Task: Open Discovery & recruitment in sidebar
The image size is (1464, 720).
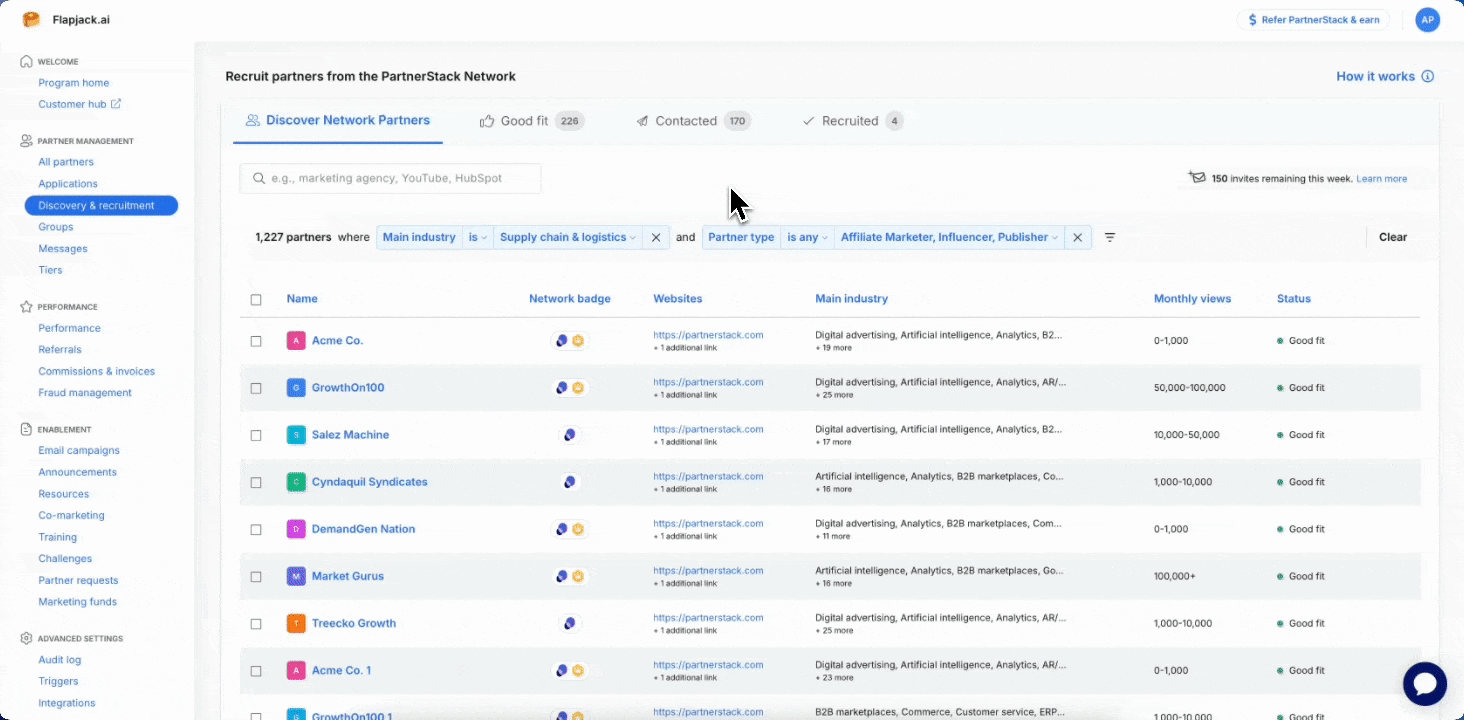Action: pyautogui.click(x=101, y=206)
